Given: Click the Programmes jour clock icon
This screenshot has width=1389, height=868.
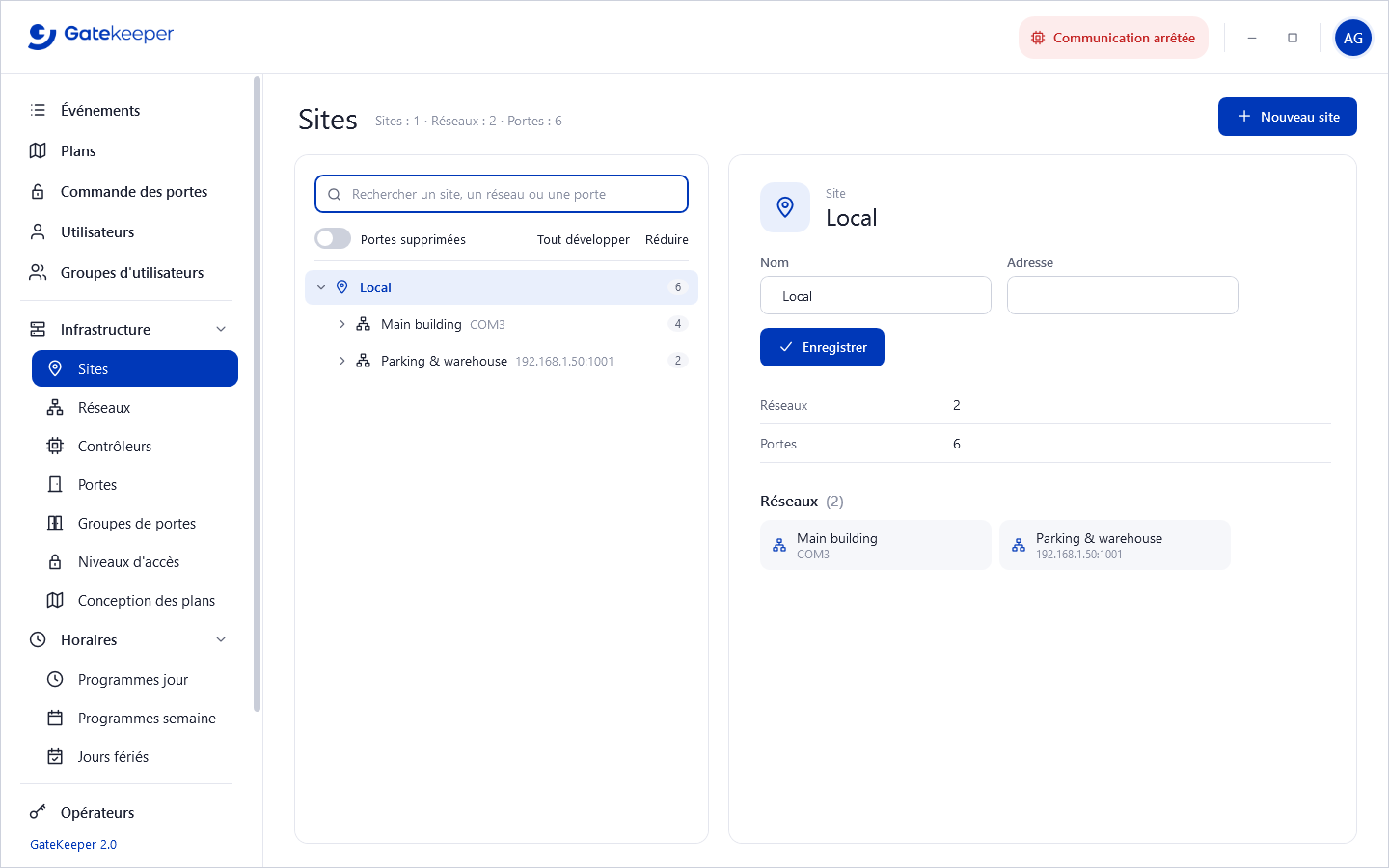Looking at the screenshot, I should (55, 679).
